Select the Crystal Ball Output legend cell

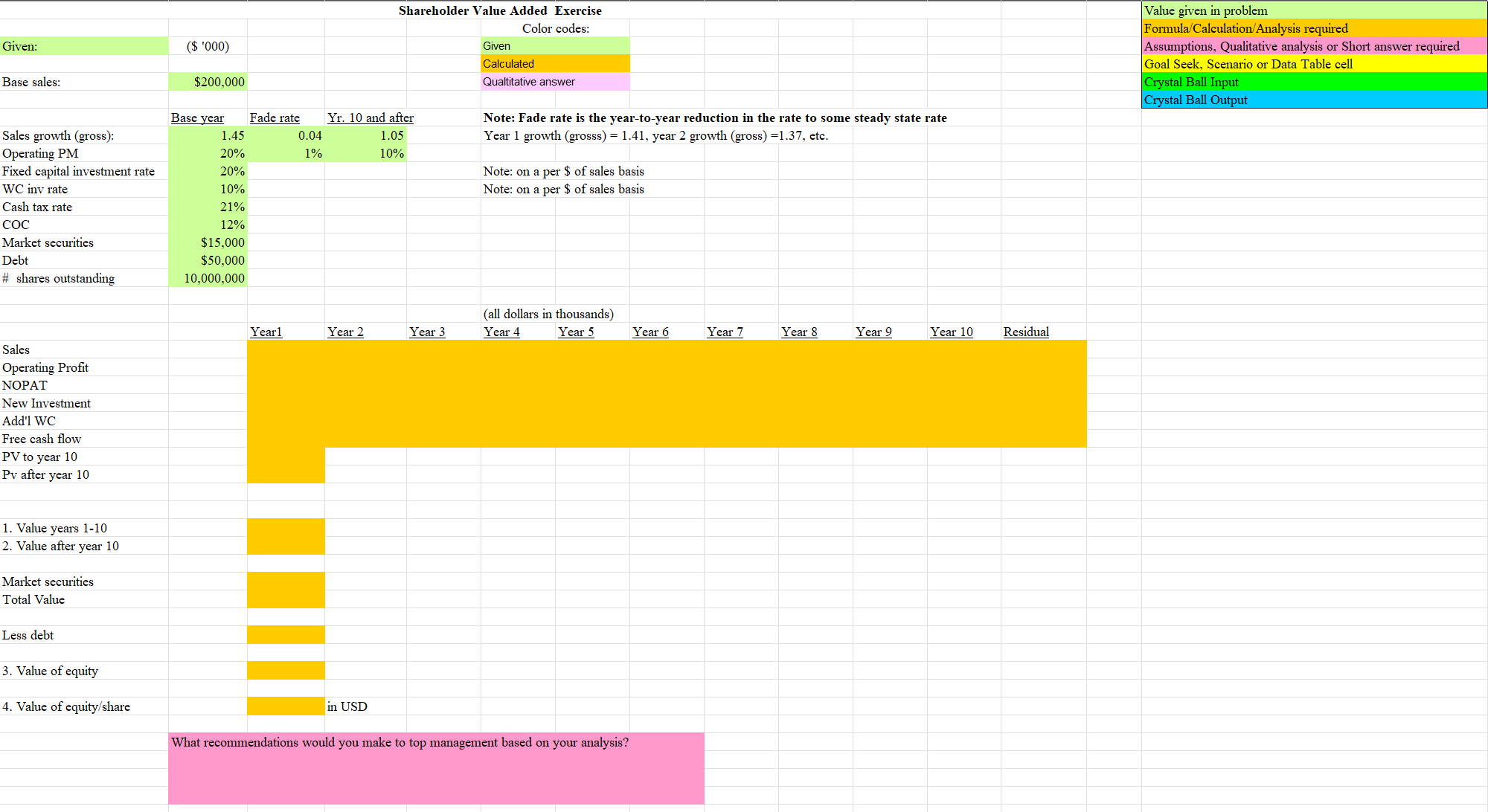click(x=1314, y=100)
